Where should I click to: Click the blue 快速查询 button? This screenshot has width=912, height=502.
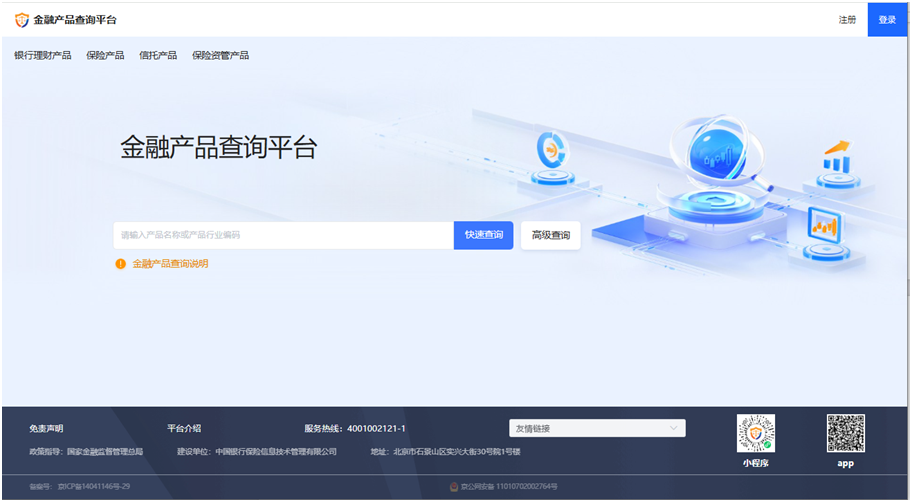483,235
